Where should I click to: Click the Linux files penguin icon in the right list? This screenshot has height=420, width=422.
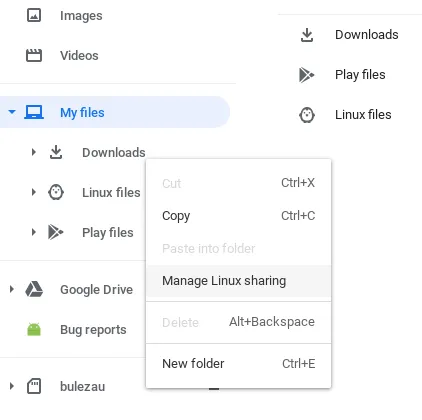click(x=307, y=115)
